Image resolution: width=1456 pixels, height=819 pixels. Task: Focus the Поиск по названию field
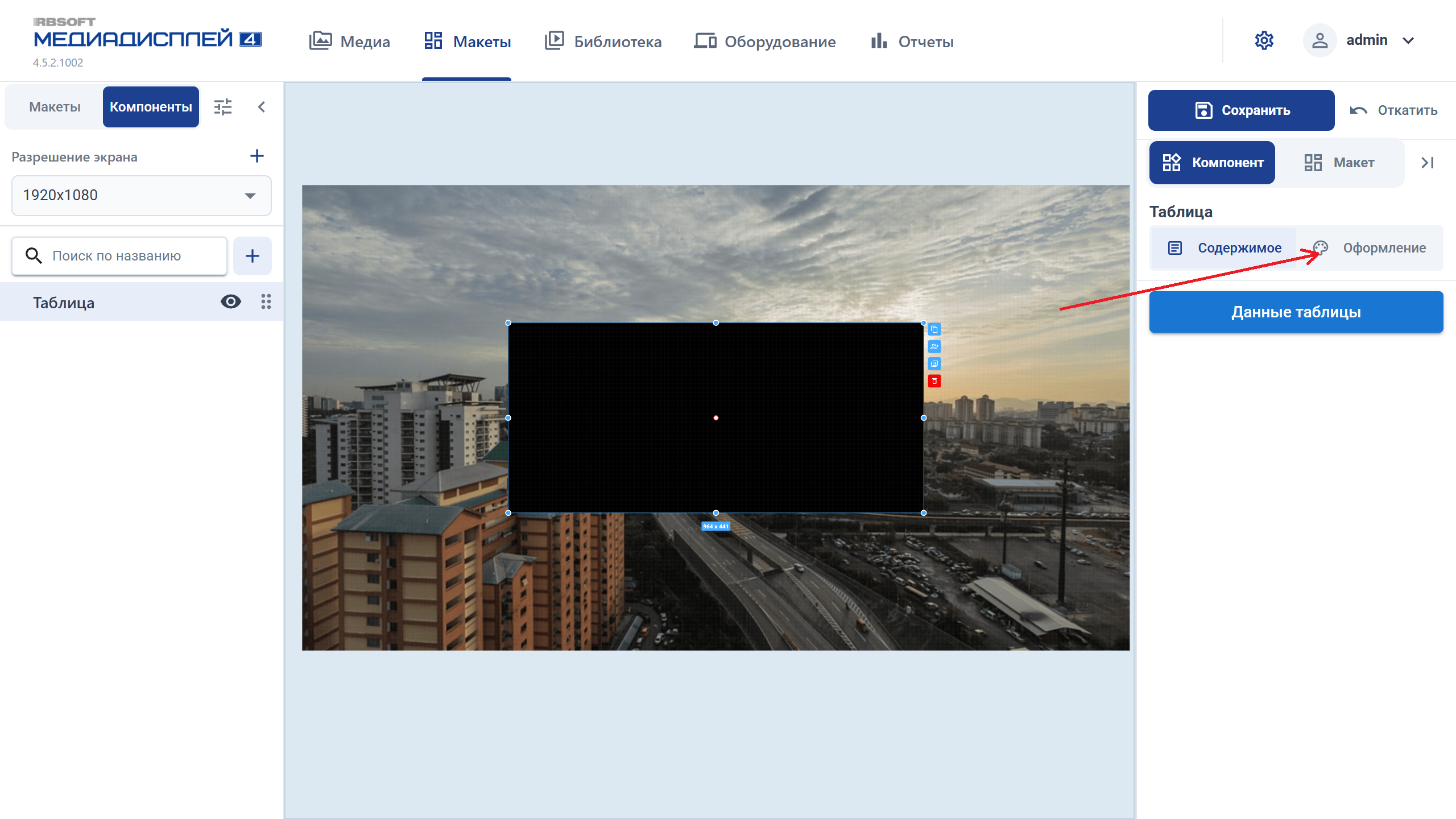[x=119, y=256]
